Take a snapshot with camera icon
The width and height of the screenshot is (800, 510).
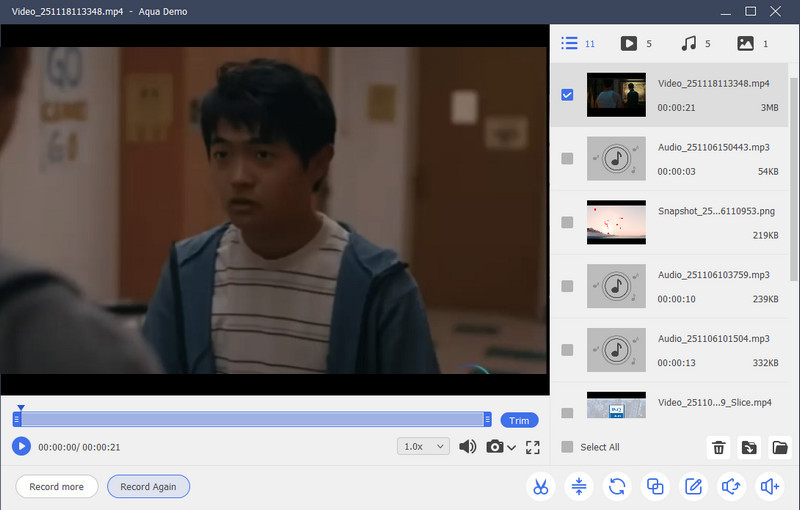[x=494, y=447]
